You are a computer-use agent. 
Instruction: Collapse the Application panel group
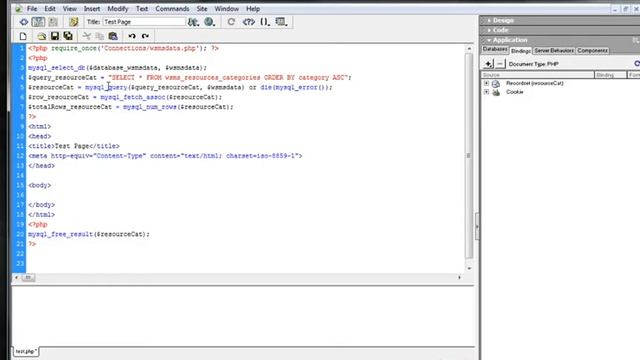(489, 40)
